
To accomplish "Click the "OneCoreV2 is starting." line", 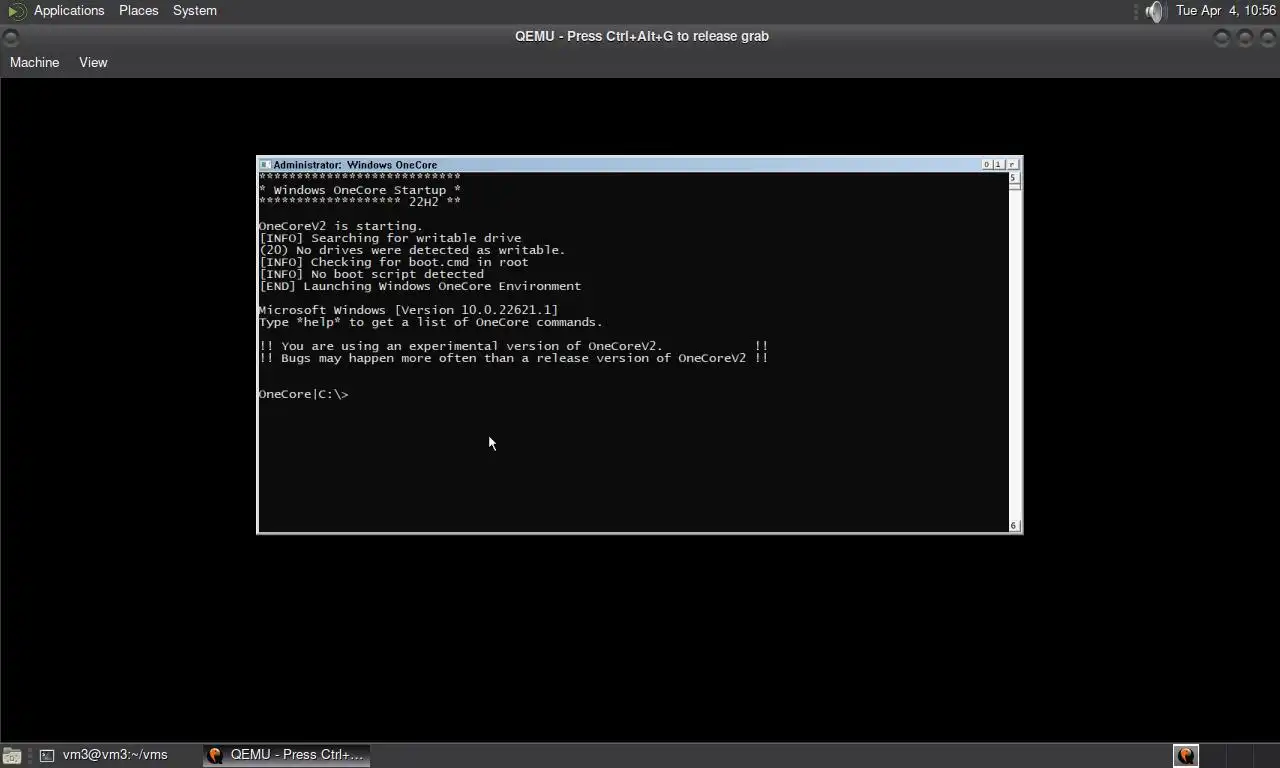I will tap(340, 226).
